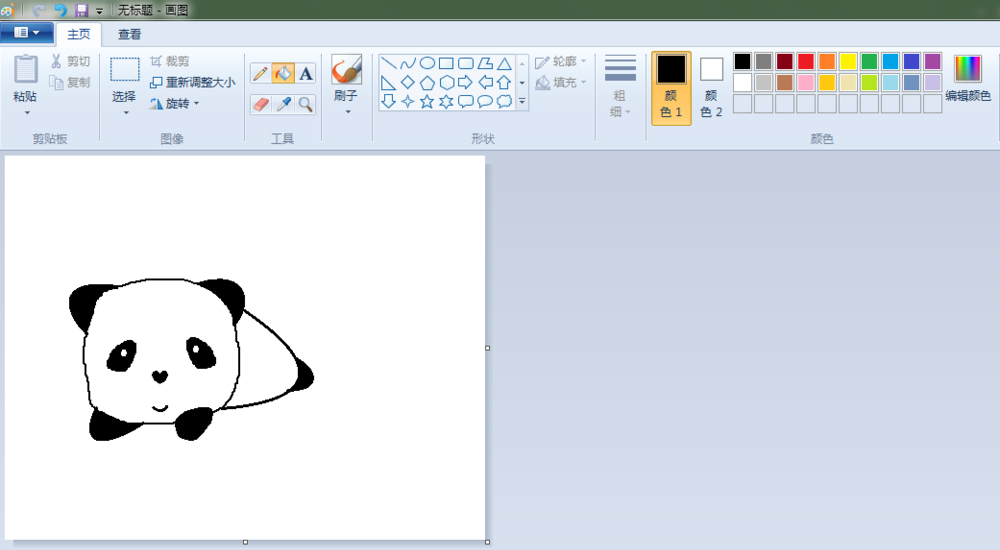Pick the purple color swatch

click(932, 61)
